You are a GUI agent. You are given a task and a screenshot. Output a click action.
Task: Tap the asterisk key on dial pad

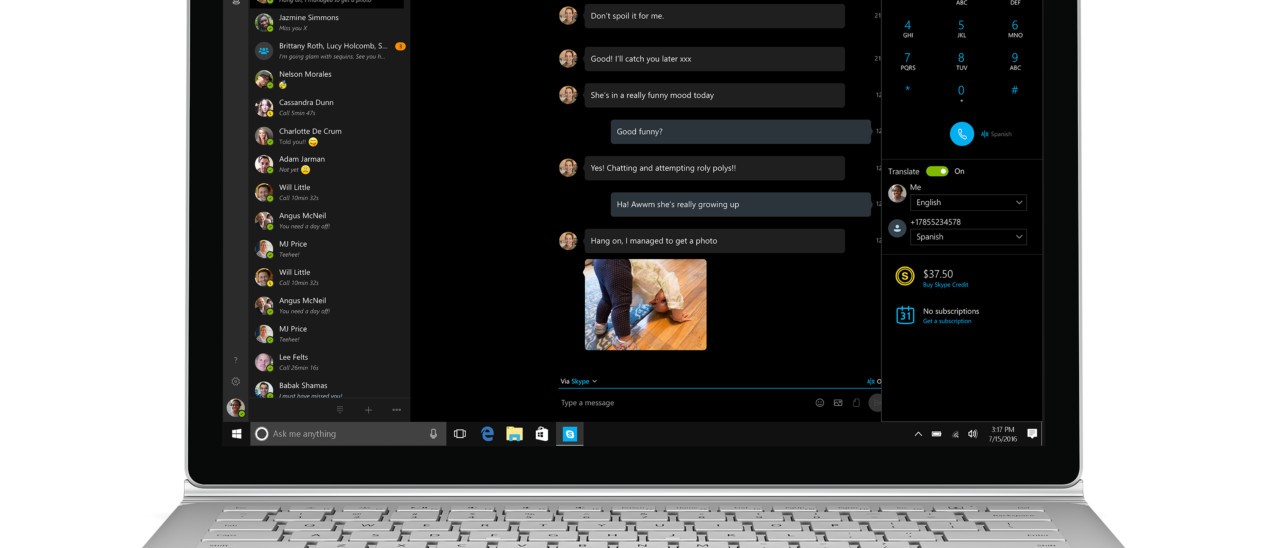[x=908, y=90]
